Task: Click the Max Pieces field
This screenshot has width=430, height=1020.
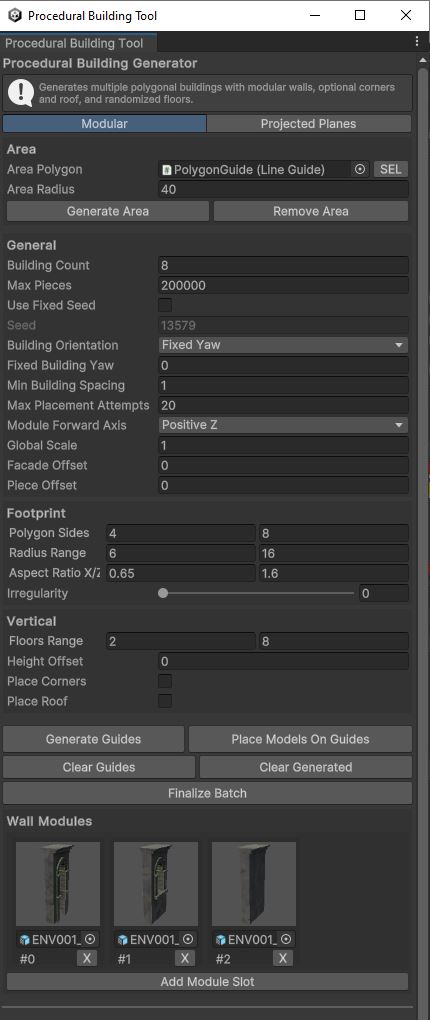Action: pyautogui.click(x=284, y=285)
